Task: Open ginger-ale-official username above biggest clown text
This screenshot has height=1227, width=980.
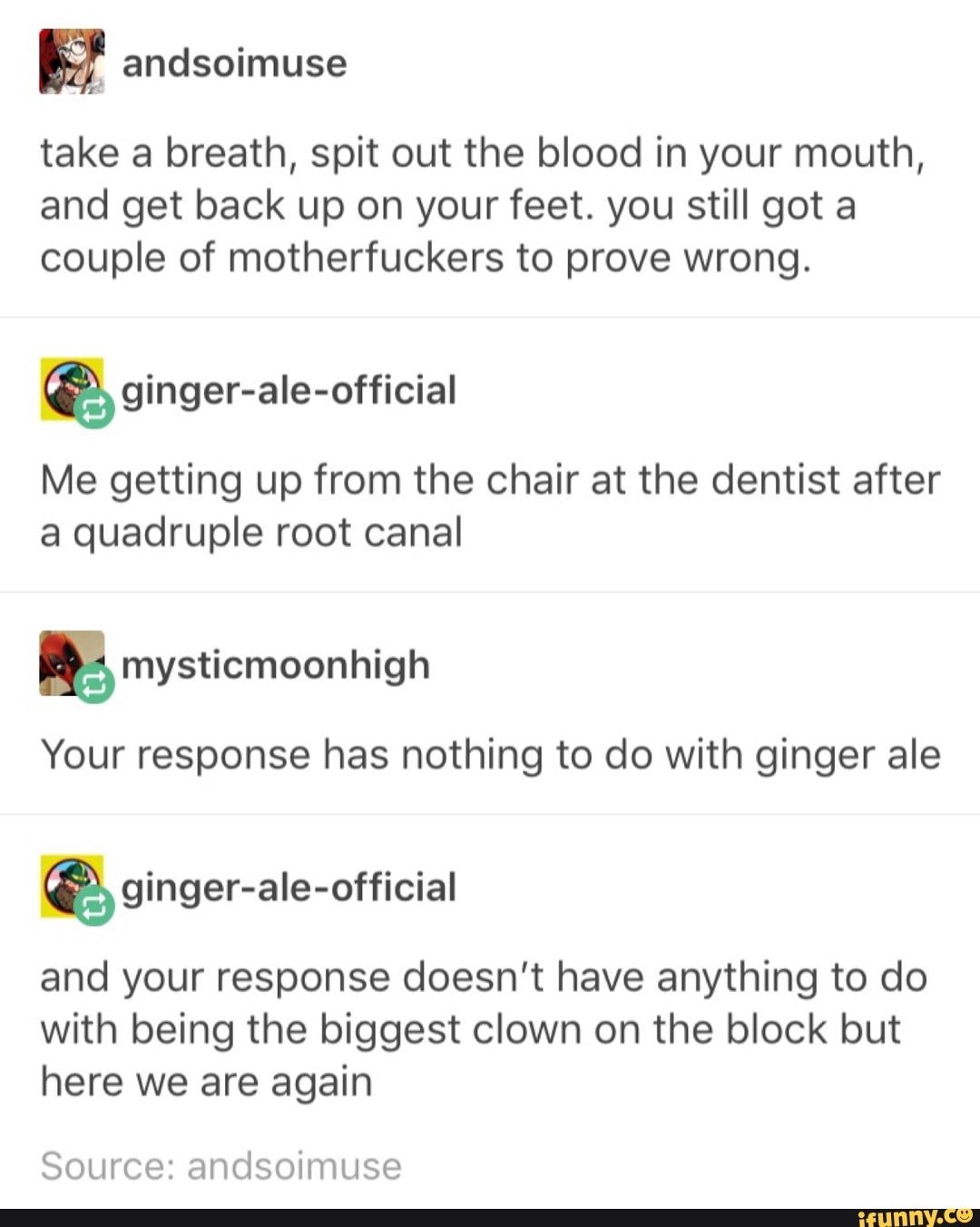Action: pyautogui.click(x=289, y=888)
